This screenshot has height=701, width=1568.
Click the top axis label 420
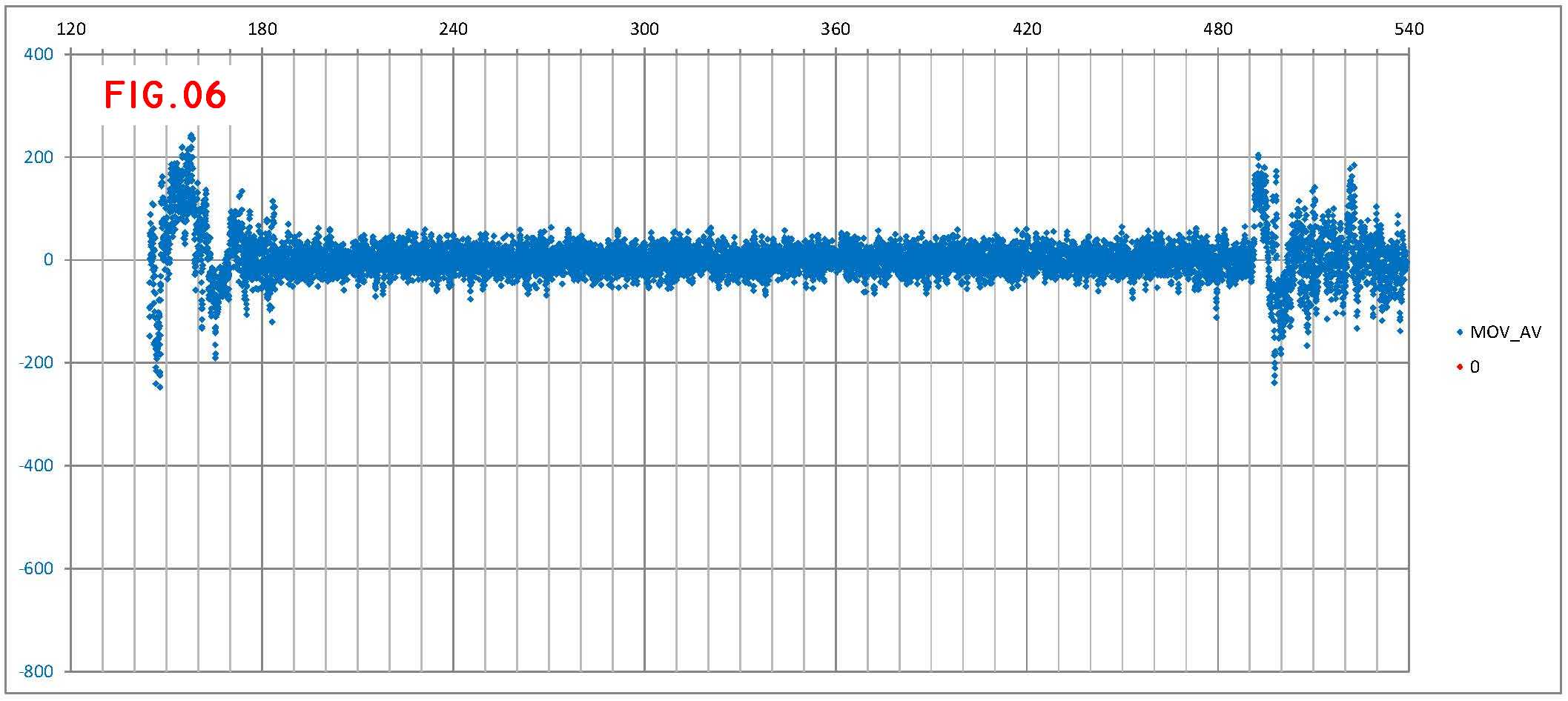tap(1027, 29)
